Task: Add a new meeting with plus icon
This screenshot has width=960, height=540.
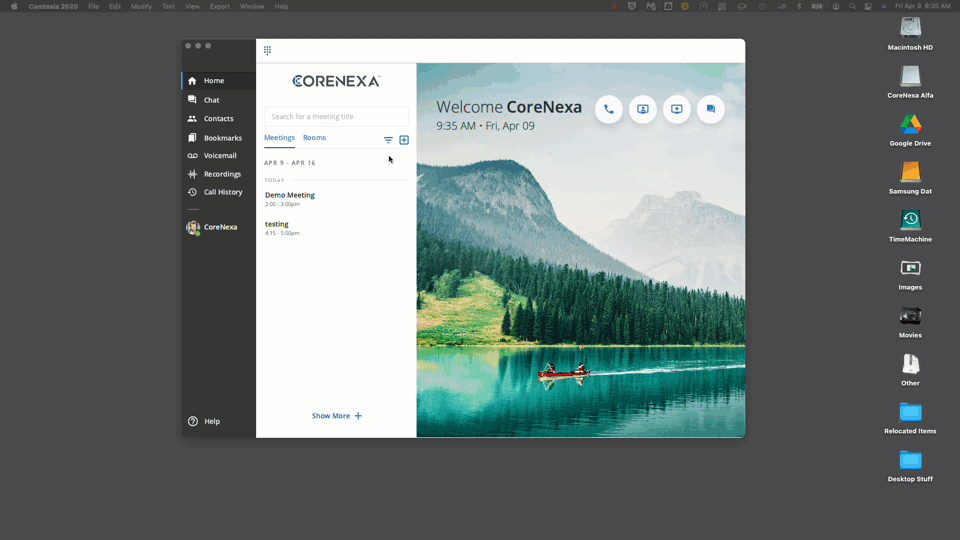Action: point(404,140)
